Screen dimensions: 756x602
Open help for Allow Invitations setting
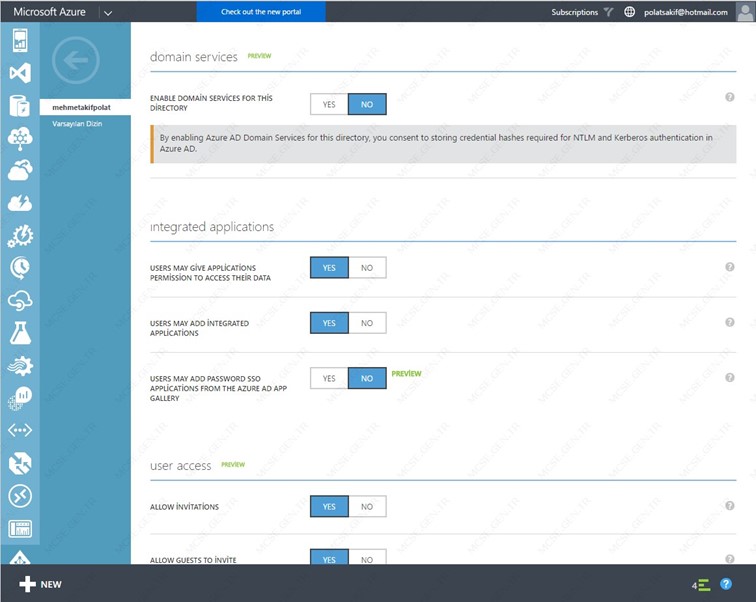click(x=729, y=506)
